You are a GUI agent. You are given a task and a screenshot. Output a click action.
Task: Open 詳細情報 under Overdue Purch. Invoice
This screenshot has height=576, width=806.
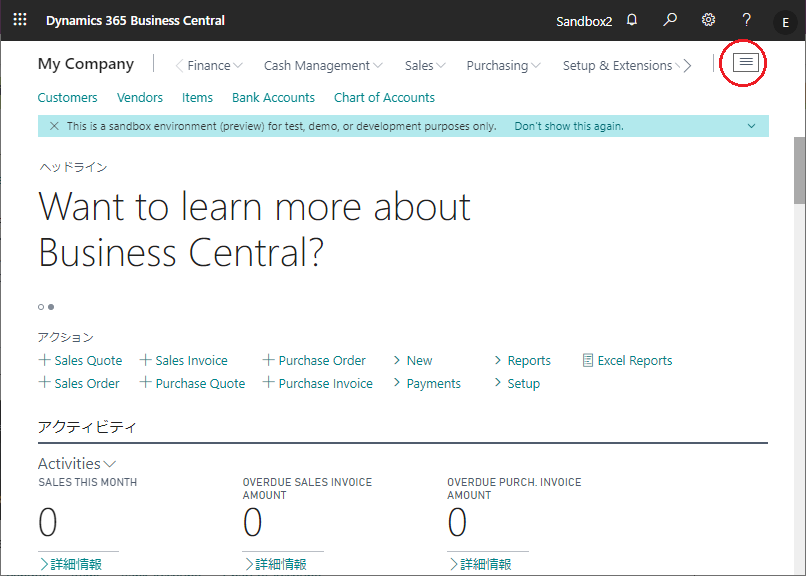coord(481,564)
